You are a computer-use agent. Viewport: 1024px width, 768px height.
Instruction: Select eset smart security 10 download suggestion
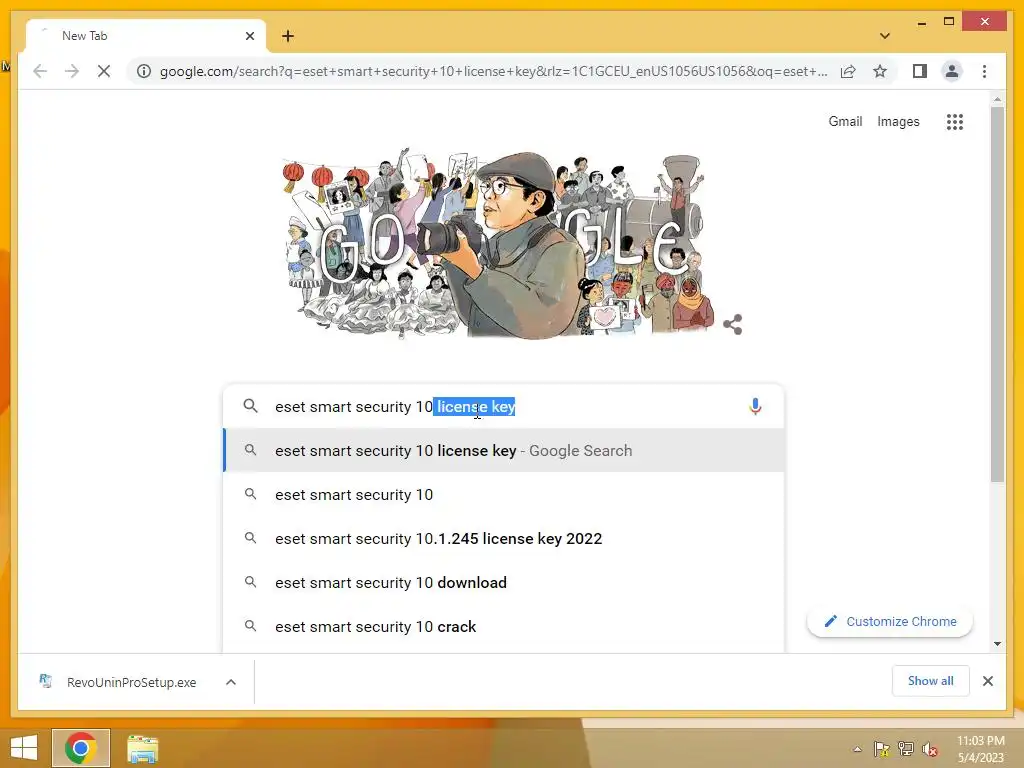tap(504, 583)
